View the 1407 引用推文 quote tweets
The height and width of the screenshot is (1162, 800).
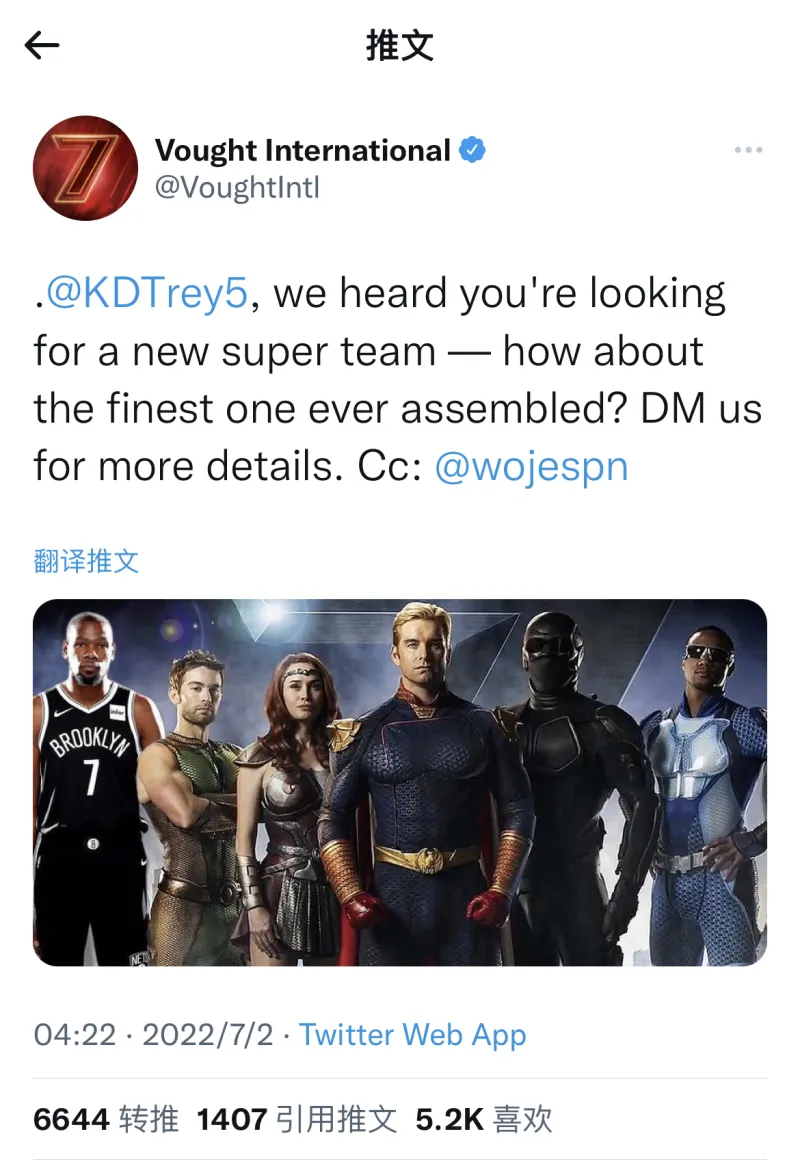pyautogui.click(x=296, y=1119)
